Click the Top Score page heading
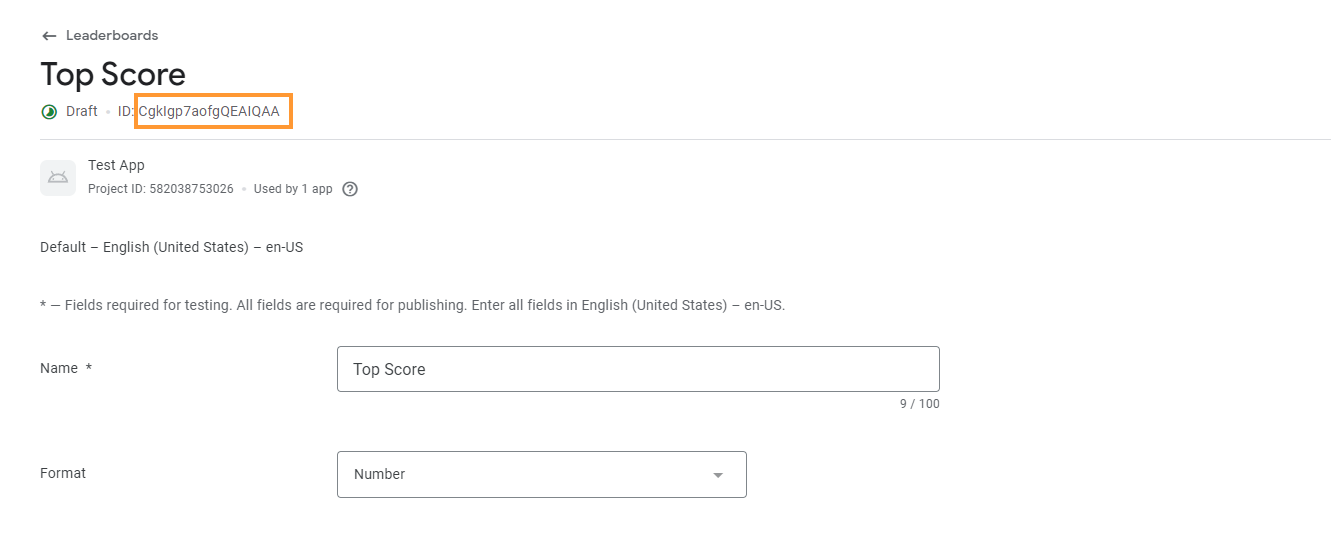 [113, 75]
